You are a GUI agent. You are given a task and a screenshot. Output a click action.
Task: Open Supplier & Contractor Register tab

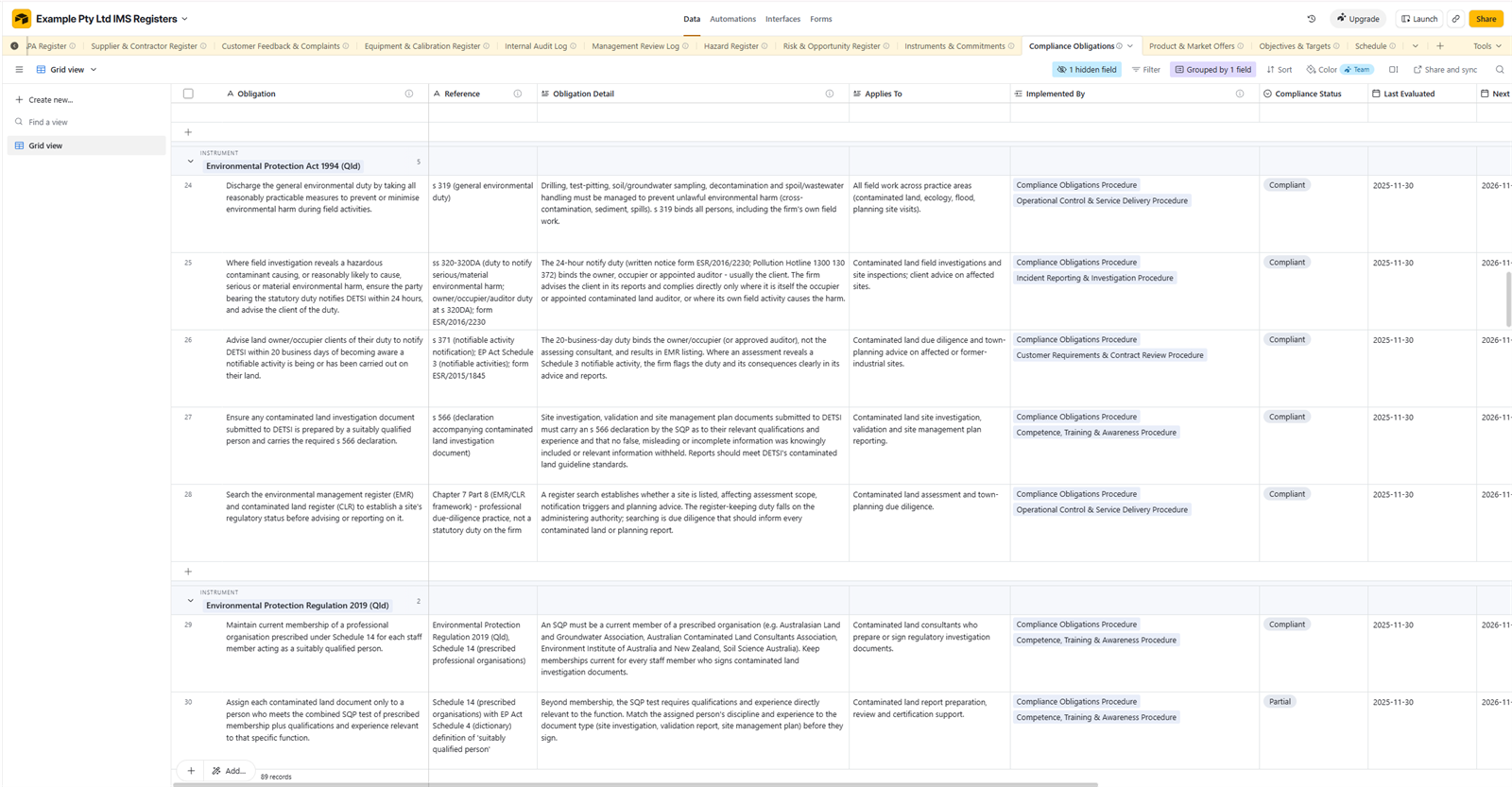(x=144, y=46)
